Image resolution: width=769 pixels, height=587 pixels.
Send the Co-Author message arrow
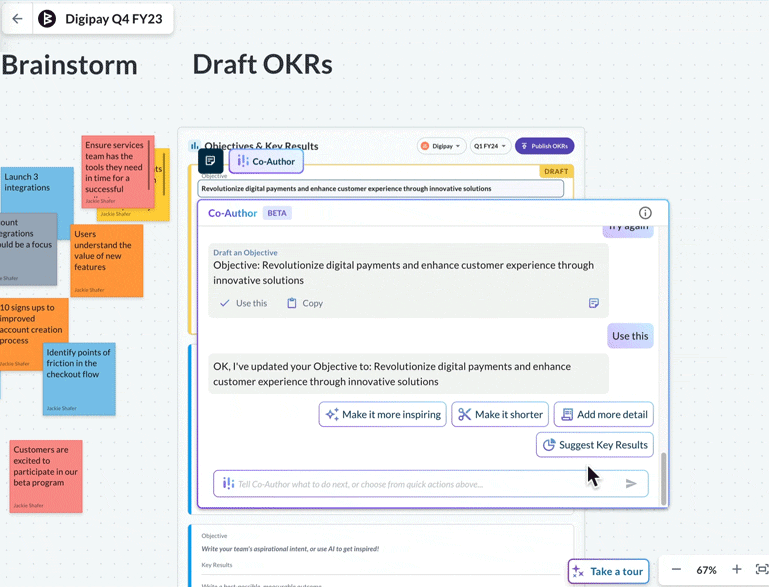point(631,484)
